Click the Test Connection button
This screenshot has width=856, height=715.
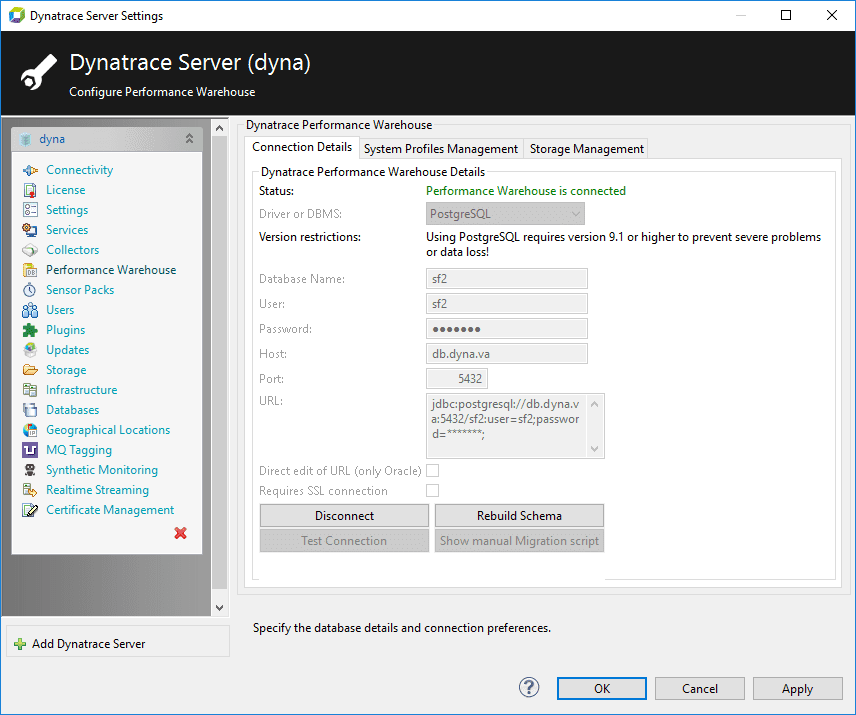(x=344, y=541)
